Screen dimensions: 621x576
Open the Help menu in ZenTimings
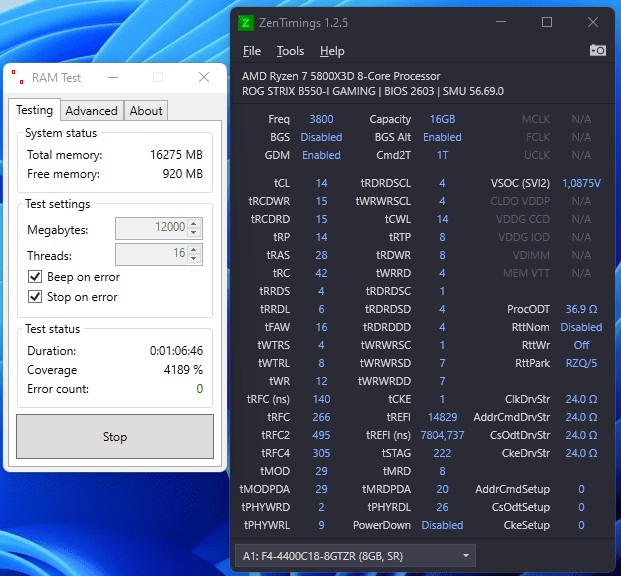coord(332,51)
